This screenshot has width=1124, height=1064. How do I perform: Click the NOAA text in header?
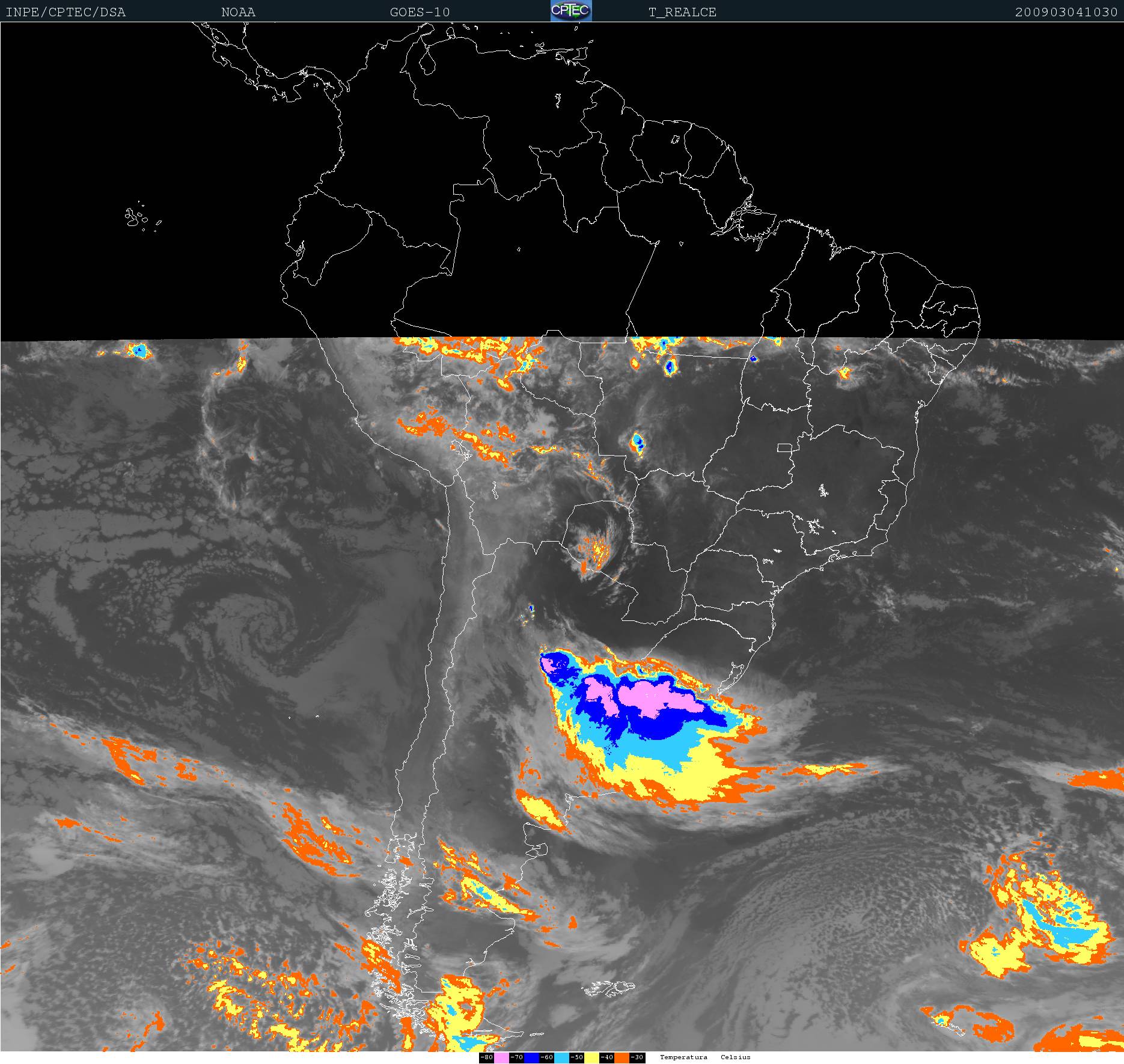(x=238, y=12)
